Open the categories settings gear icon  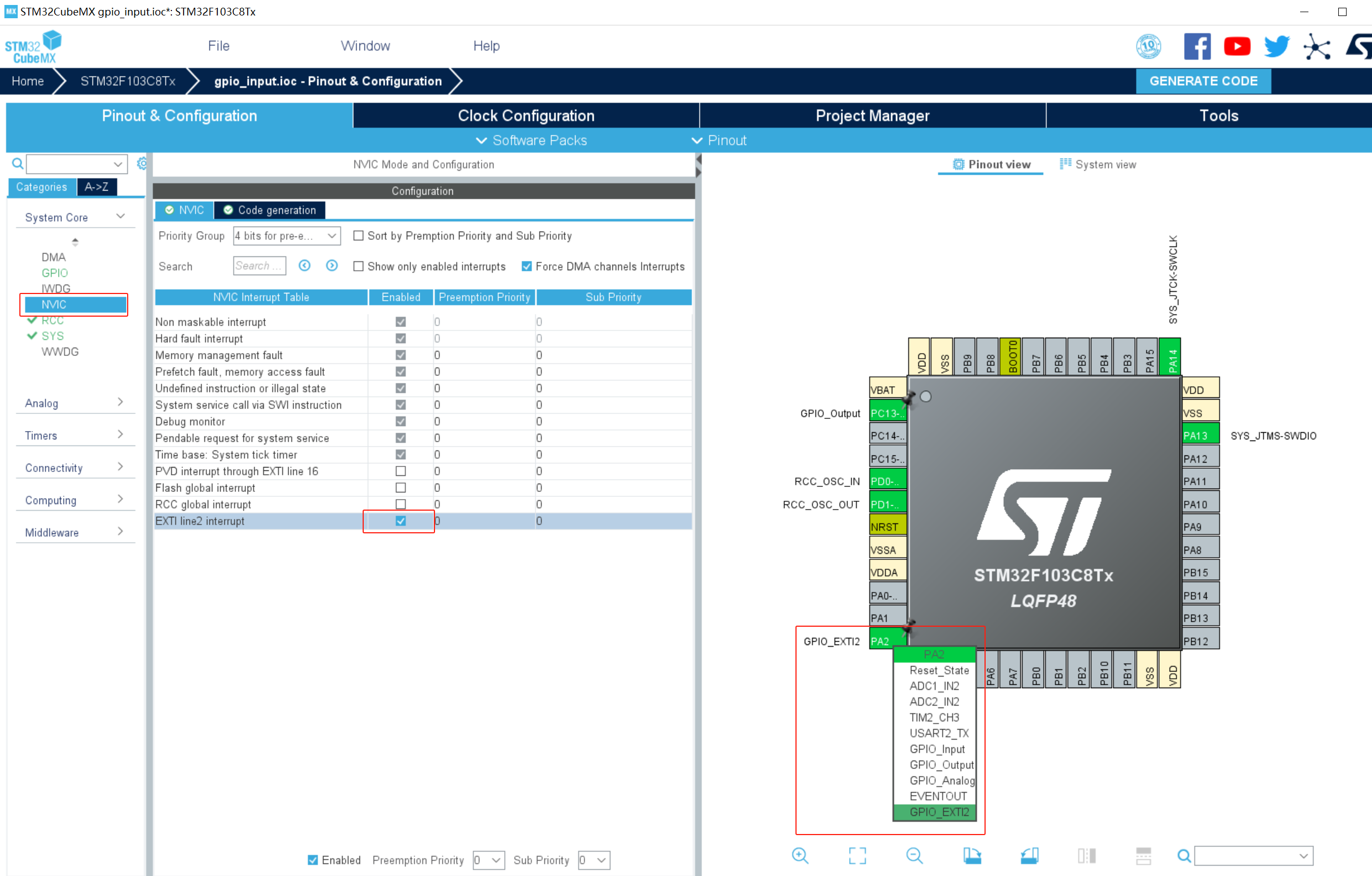(142, 164)
